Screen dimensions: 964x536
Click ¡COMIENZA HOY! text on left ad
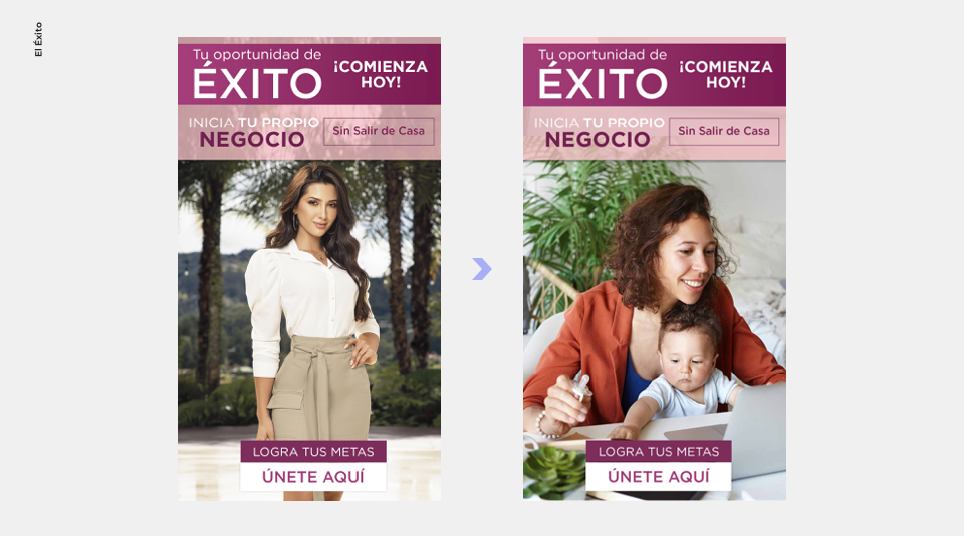[381, 74]
